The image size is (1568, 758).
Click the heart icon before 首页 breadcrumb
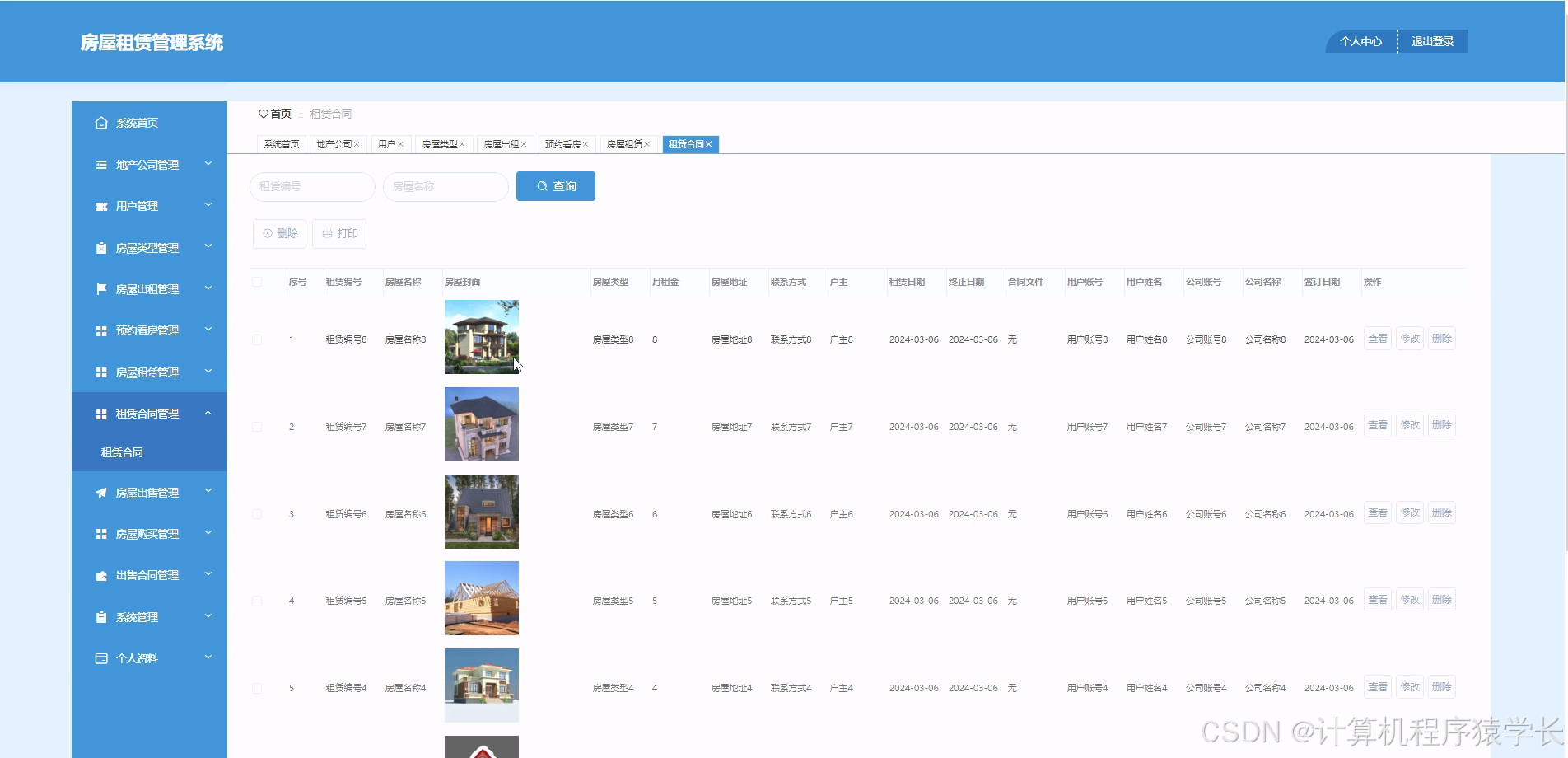pos(264,114)
